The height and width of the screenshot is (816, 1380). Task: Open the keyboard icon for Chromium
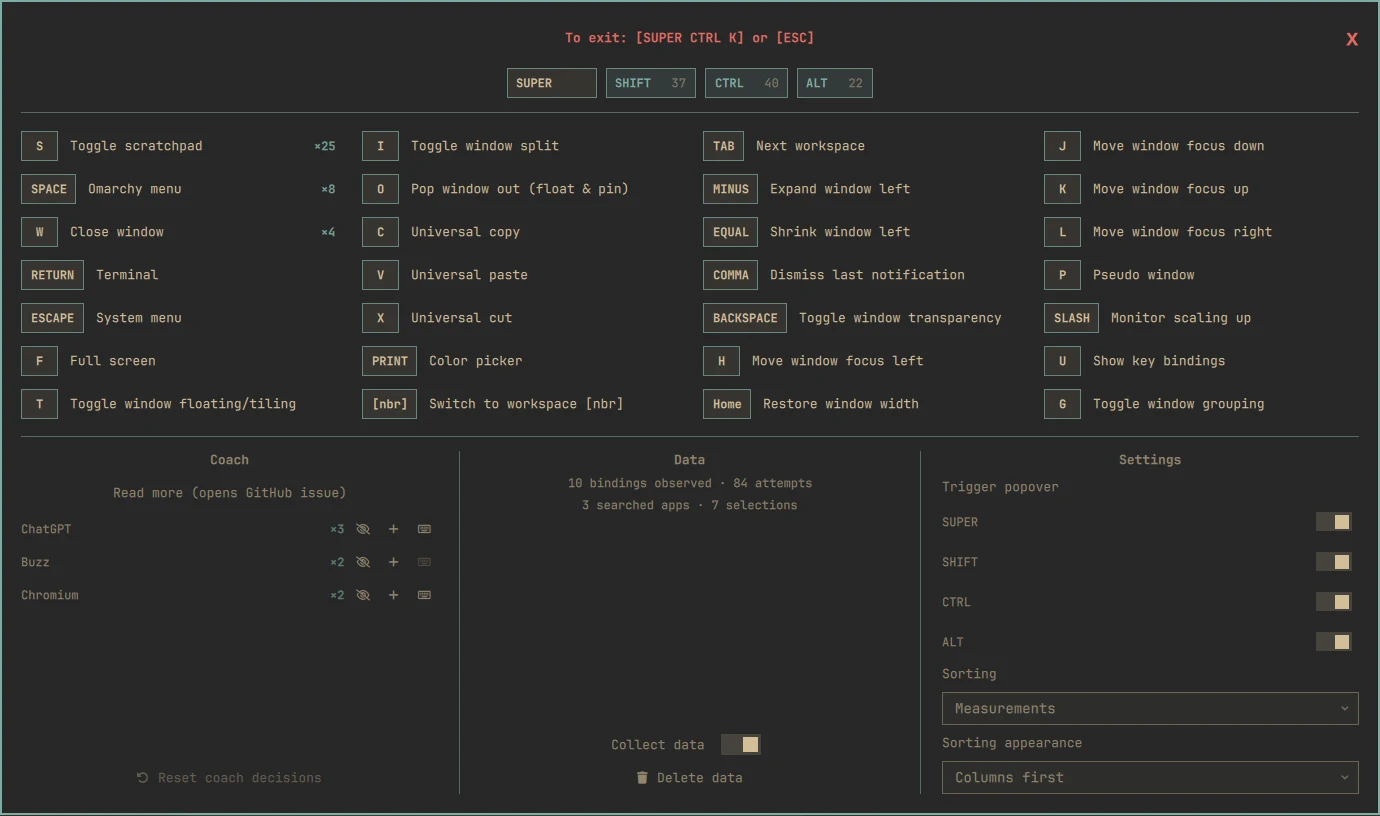[424, 595]
